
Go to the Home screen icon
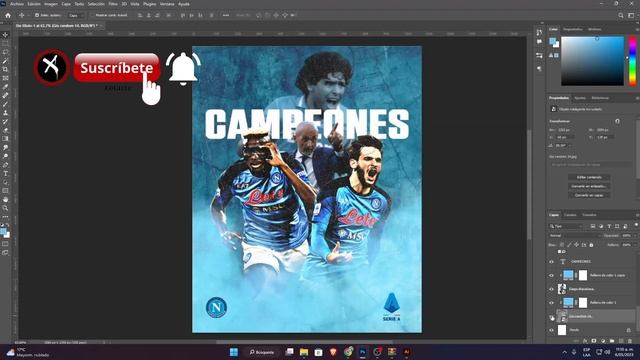pos(8,15)
